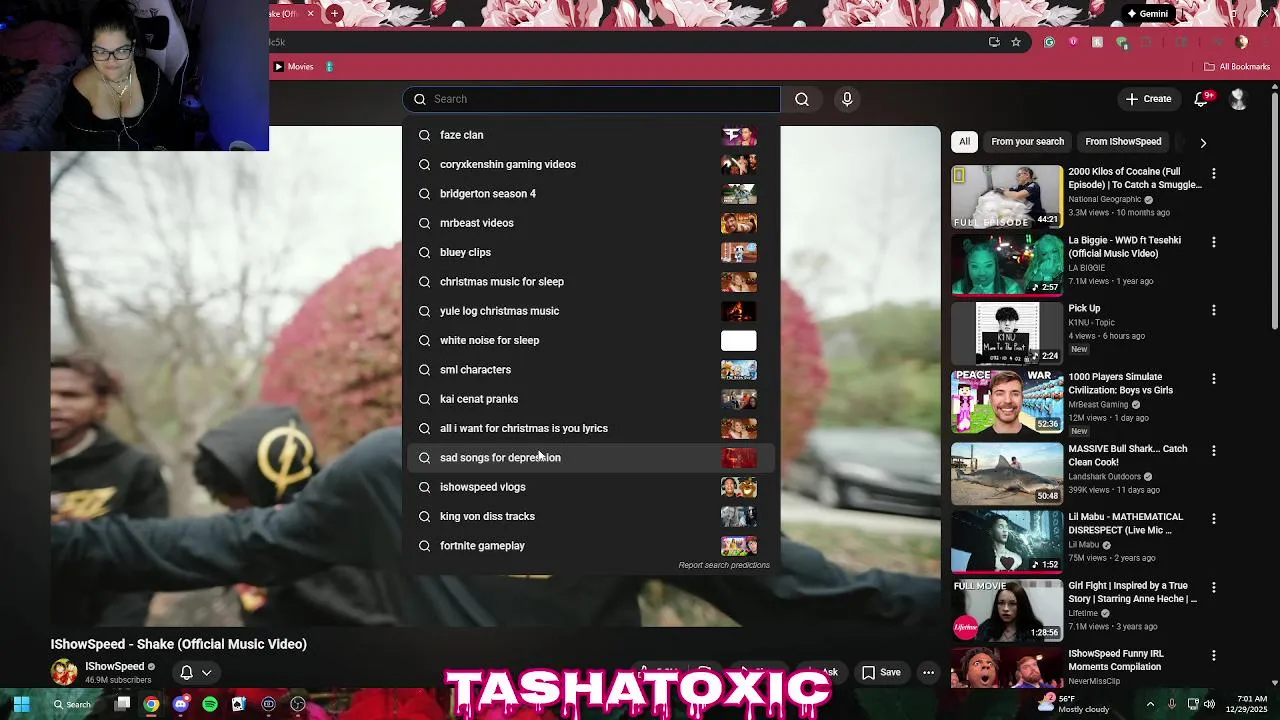Open Task View on the taskbar
The image size is (1280, 720).
[x=122, y=704]
